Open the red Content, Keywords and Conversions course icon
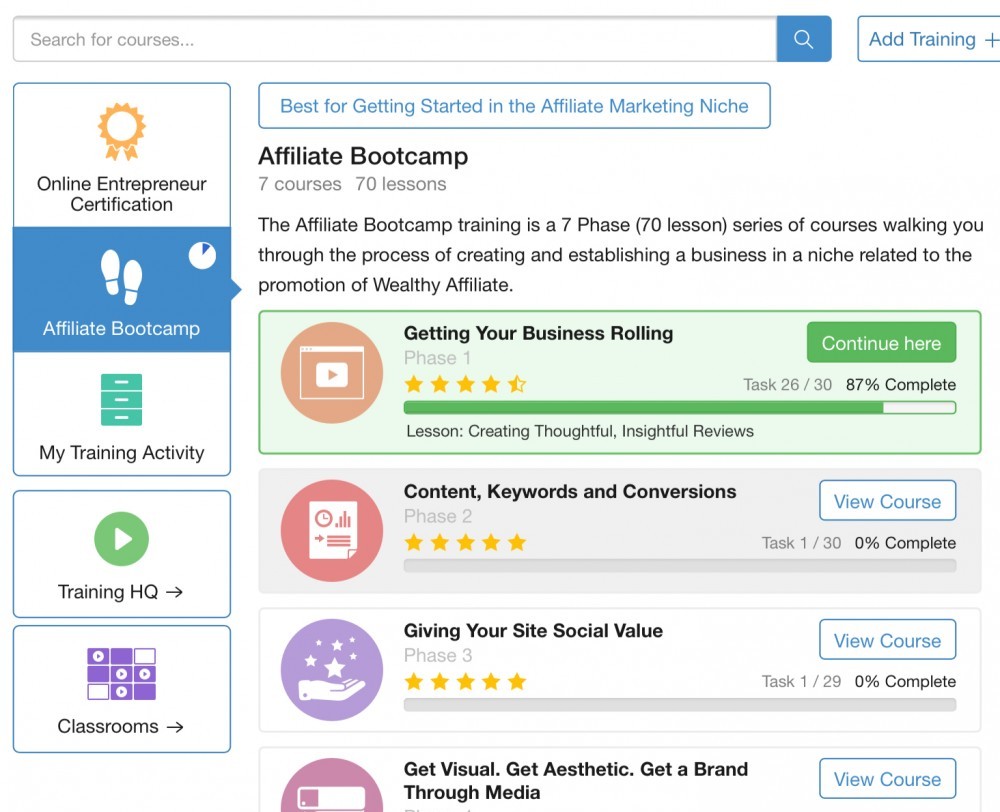 coord(332,531)
